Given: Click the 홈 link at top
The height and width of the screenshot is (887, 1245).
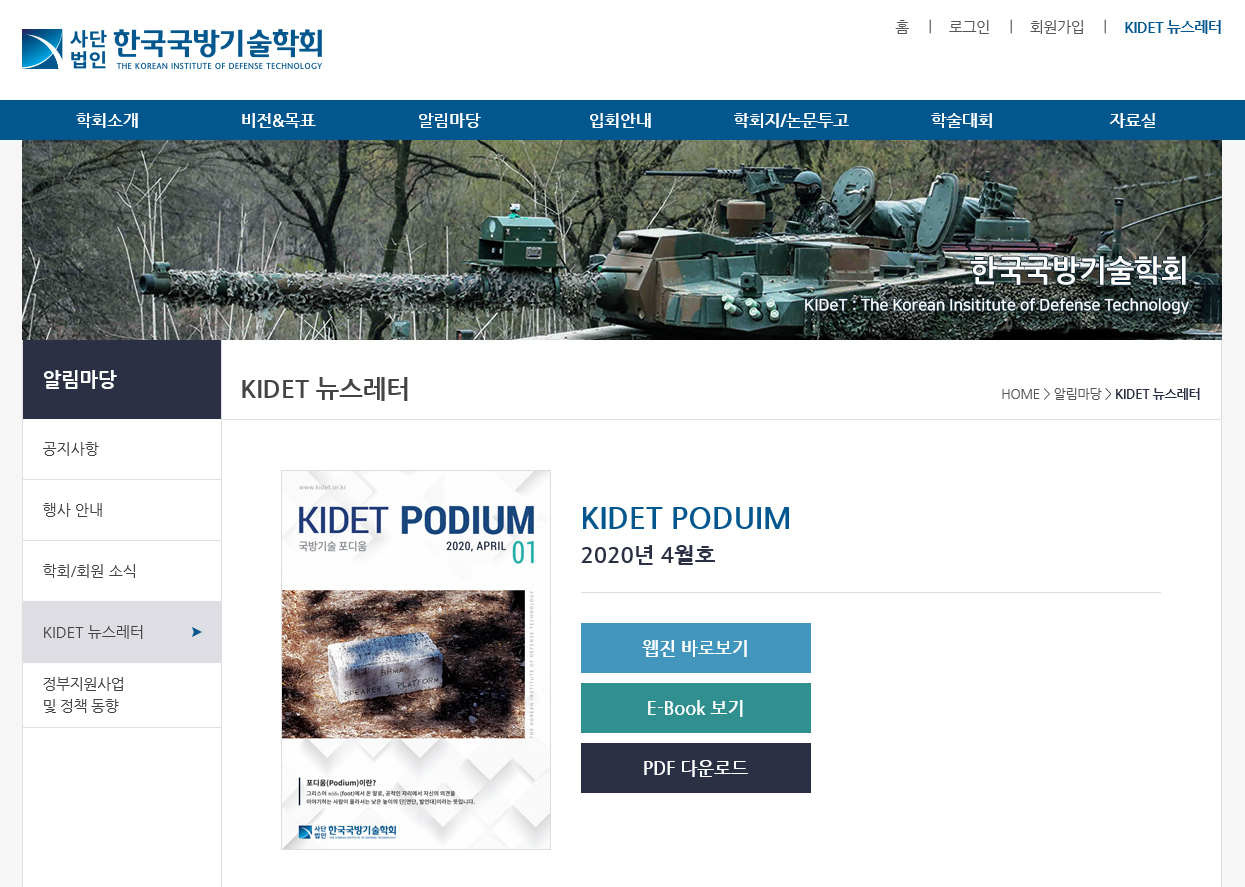Looking at the screenshot, I should point(902,27).
